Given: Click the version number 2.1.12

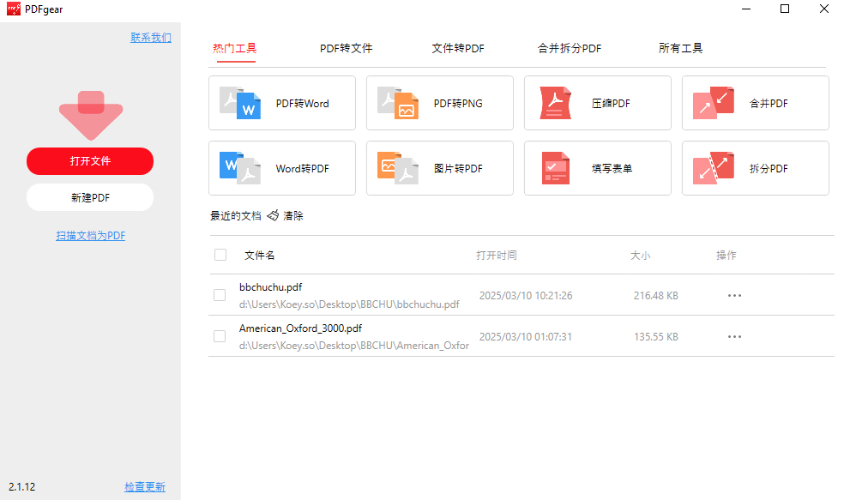Looking at the screenshot, I should [22, 487].
